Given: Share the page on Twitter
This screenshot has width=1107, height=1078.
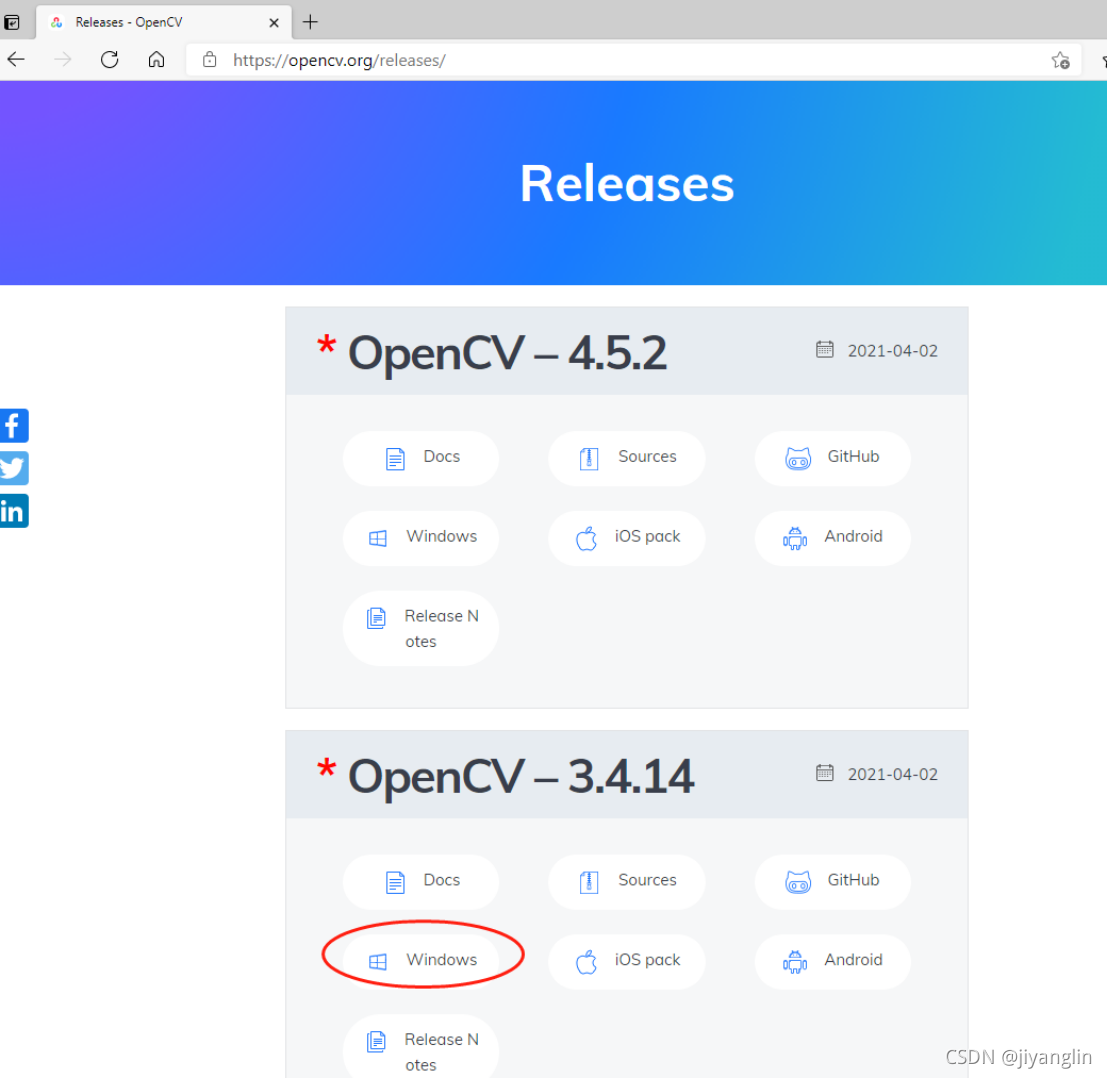Looking at the screenshot, I should pos(14,468).
